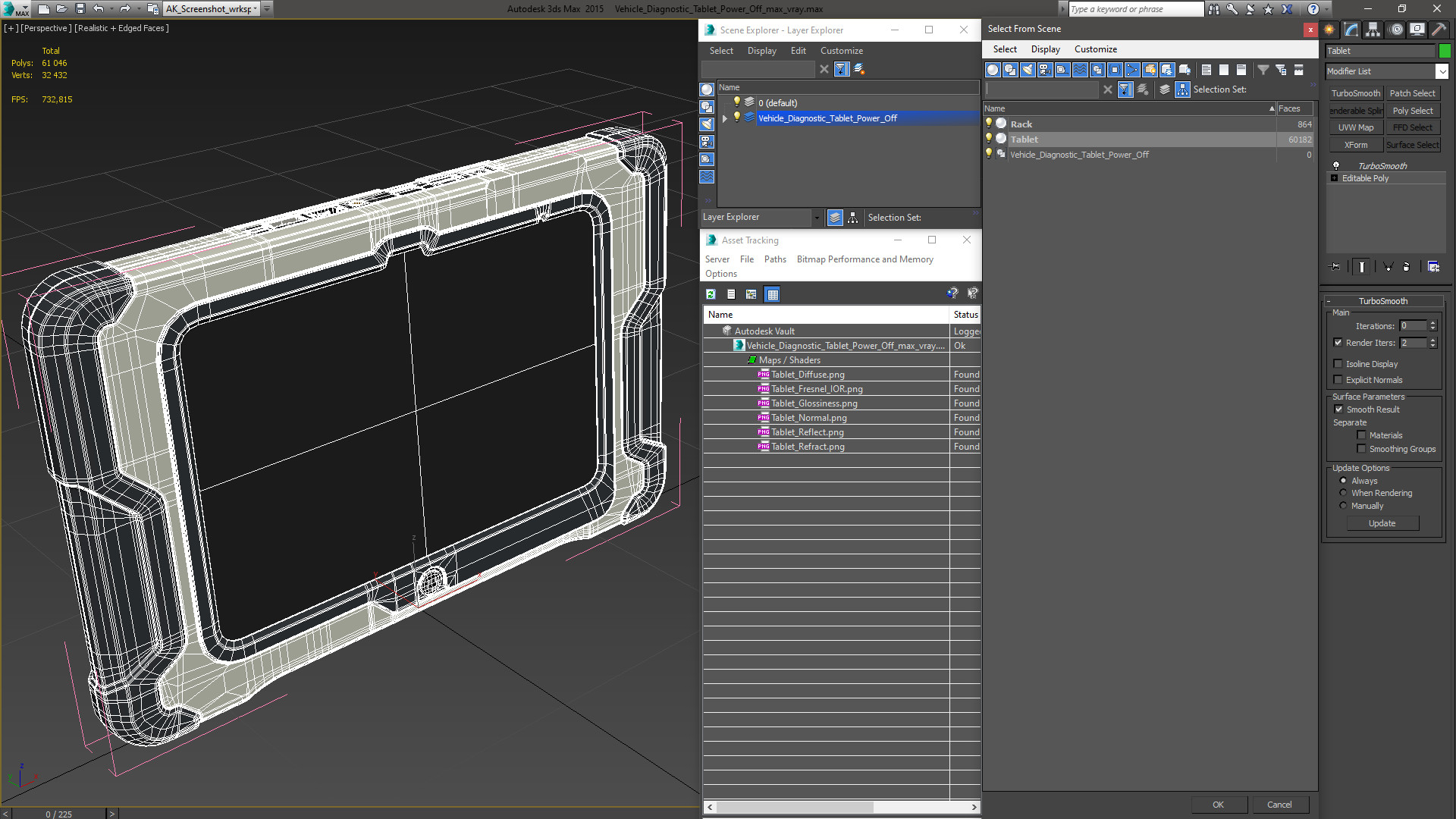Open the Layer Explorer dropdown arrow
Viewport: 1456px width, 819px height.
817,218
